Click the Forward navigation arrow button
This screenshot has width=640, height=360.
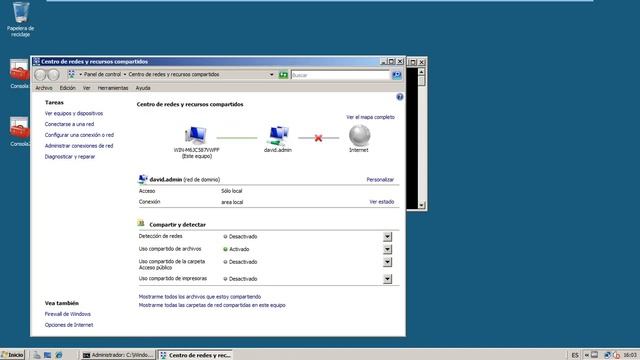[x=53, y=75]
